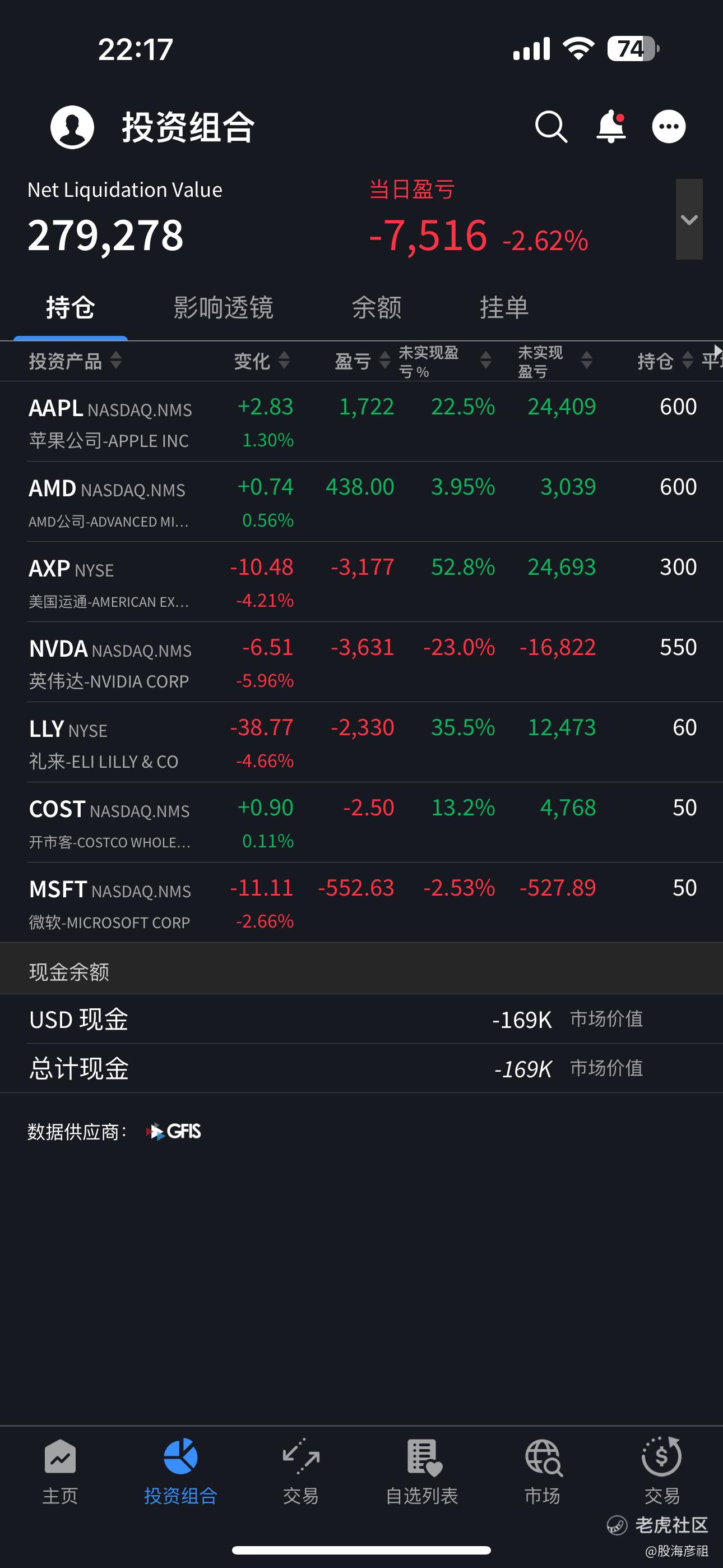
Task: Open notifications bell icon
Action: pyautogui.click(x=611, y=127)
